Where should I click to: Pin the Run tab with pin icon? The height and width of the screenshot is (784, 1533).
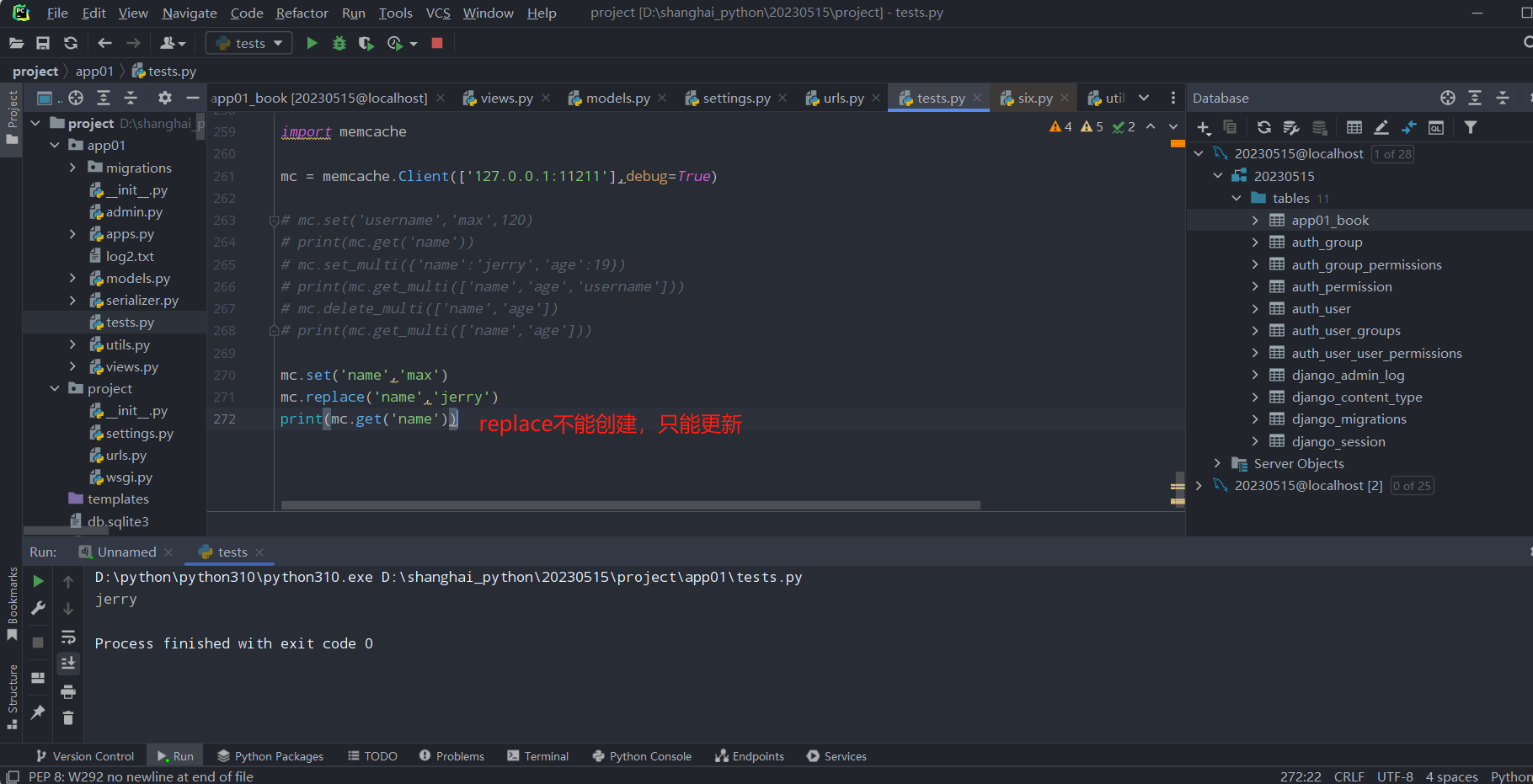coord(38,712)
